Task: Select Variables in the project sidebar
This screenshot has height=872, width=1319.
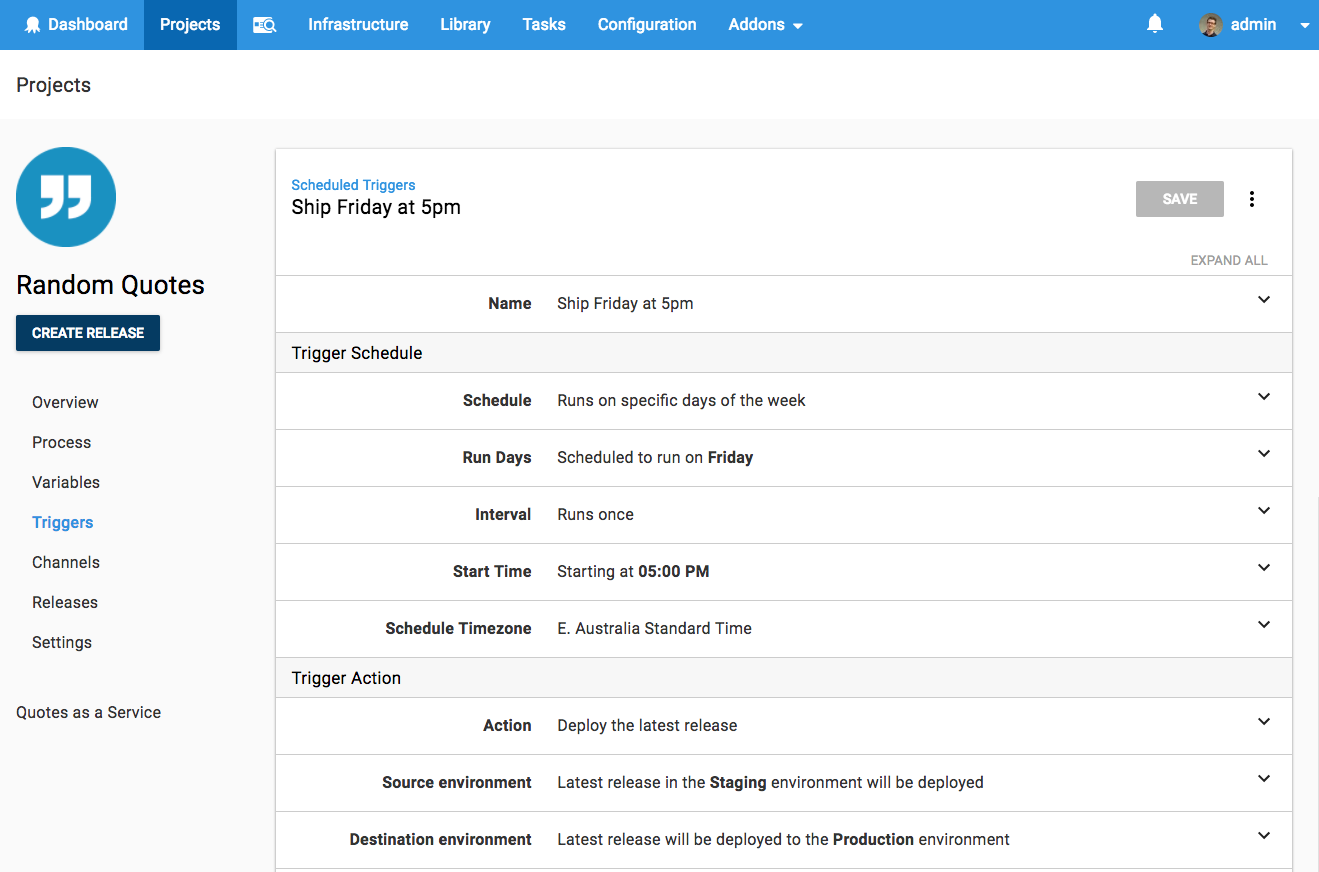Action: pyautogui.click(x=65, y=482)
